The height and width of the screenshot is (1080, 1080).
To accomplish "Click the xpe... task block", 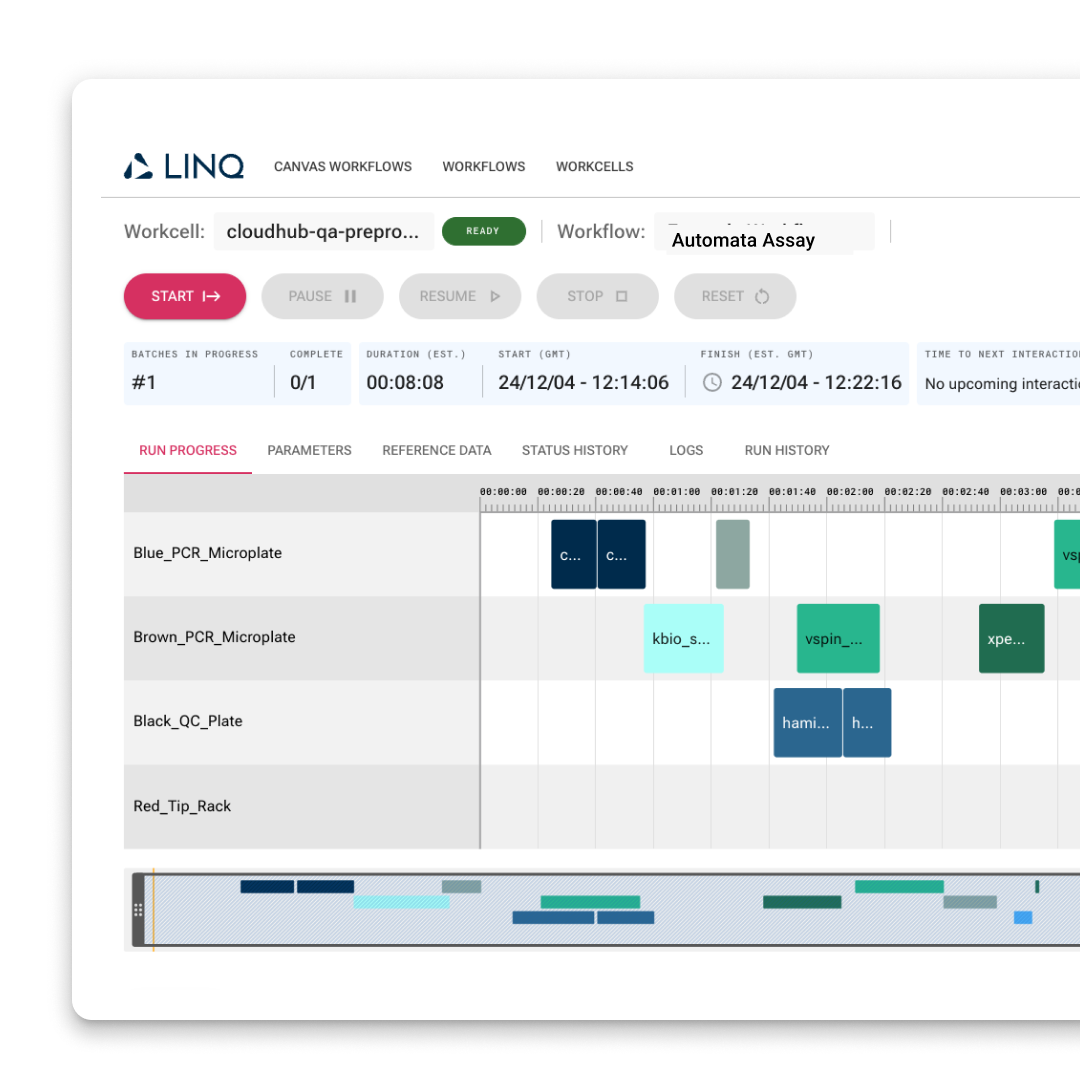I will [1012, 638].
